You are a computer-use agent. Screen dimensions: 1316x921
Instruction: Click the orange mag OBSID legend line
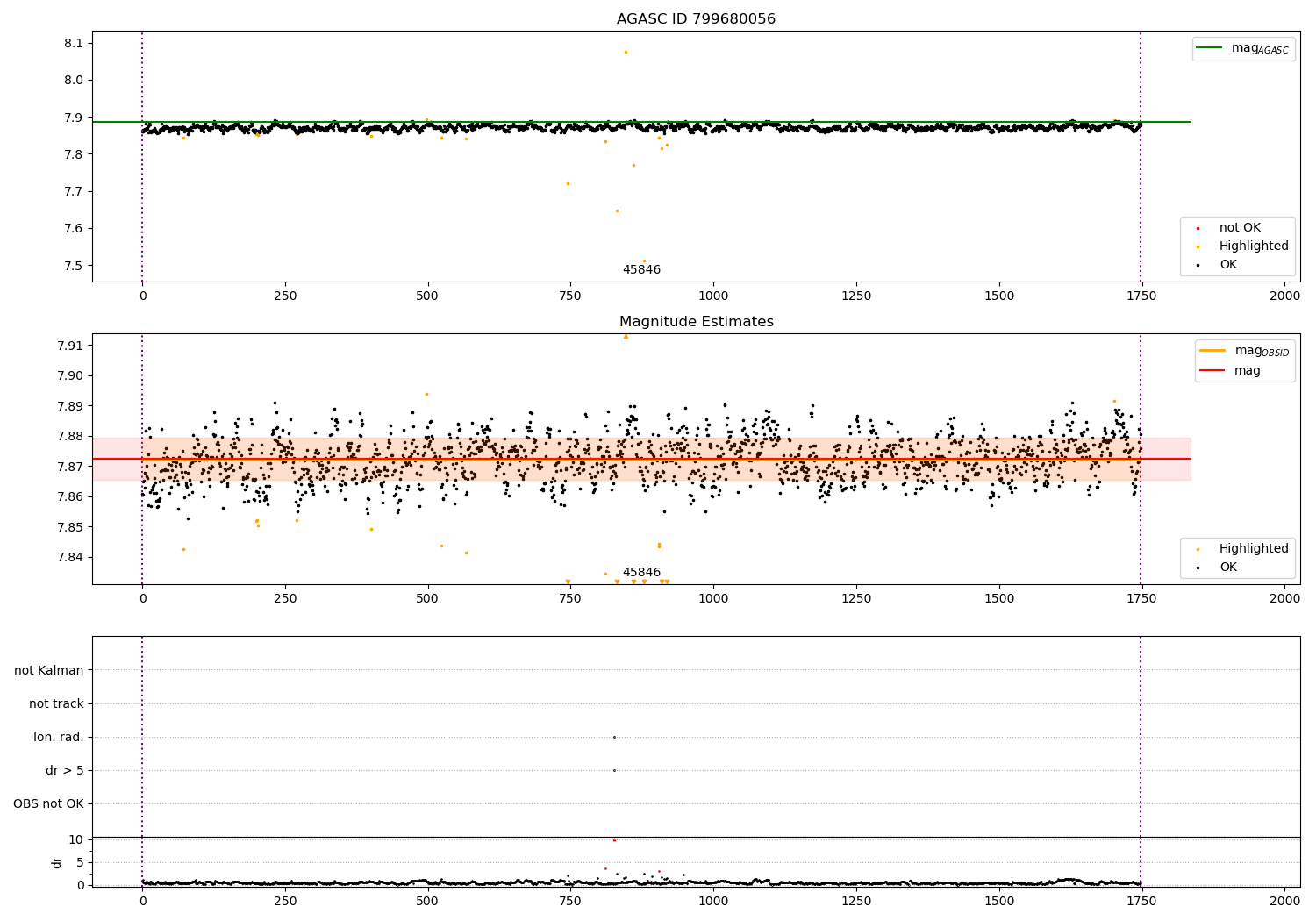click(x=1212, y=351)
